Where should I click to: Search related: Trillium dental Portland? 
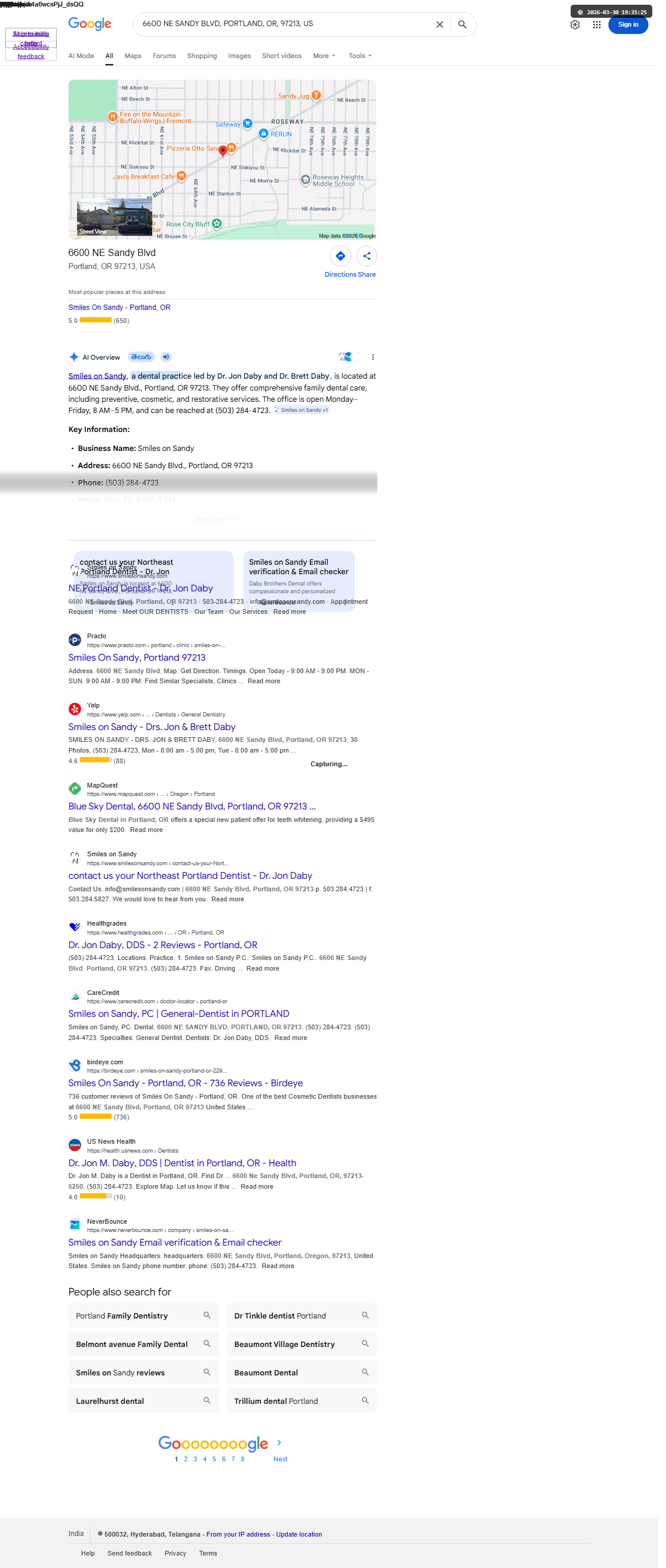point(301,1401)
